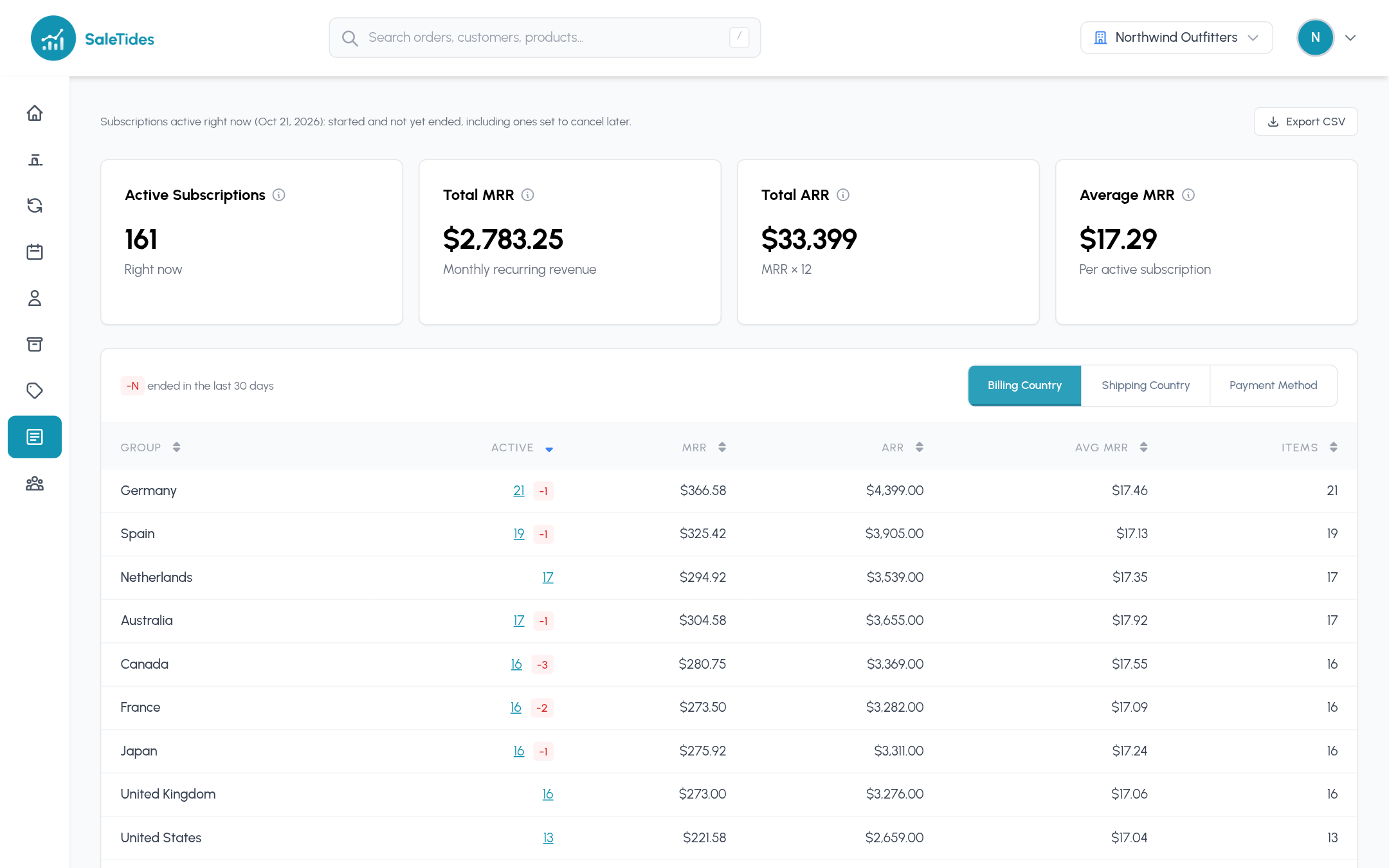Click the user avatar N
Image resolution: width=1389 pixels, height=868 pixels.
point(1315,38)
